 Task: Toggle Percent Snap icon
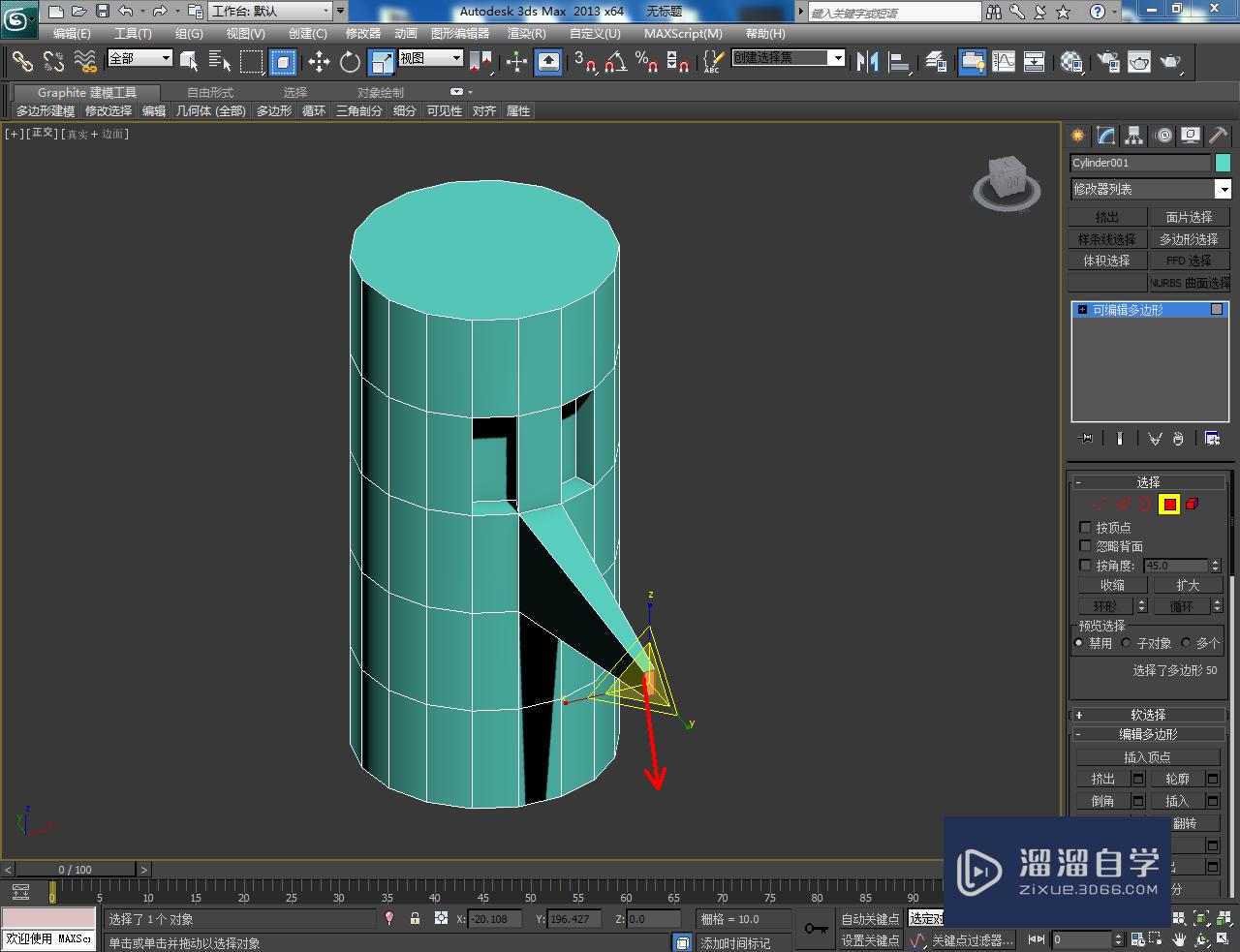(x=647, y=62)
